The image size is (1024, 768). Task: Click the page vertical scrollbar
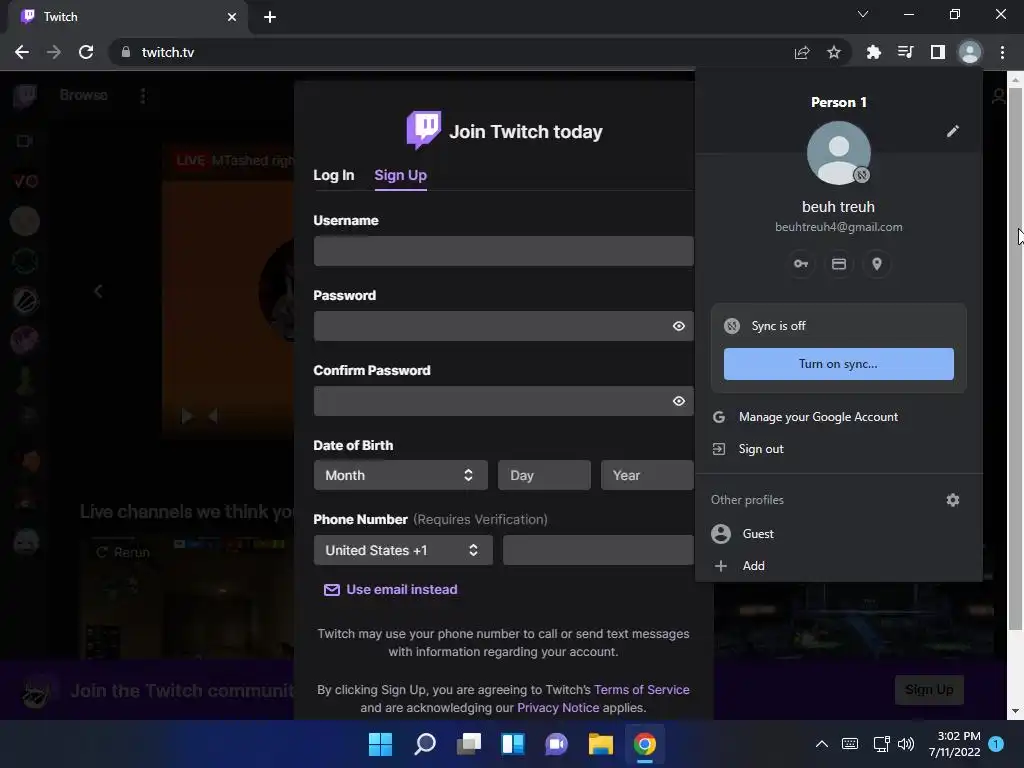[1015, 359]
